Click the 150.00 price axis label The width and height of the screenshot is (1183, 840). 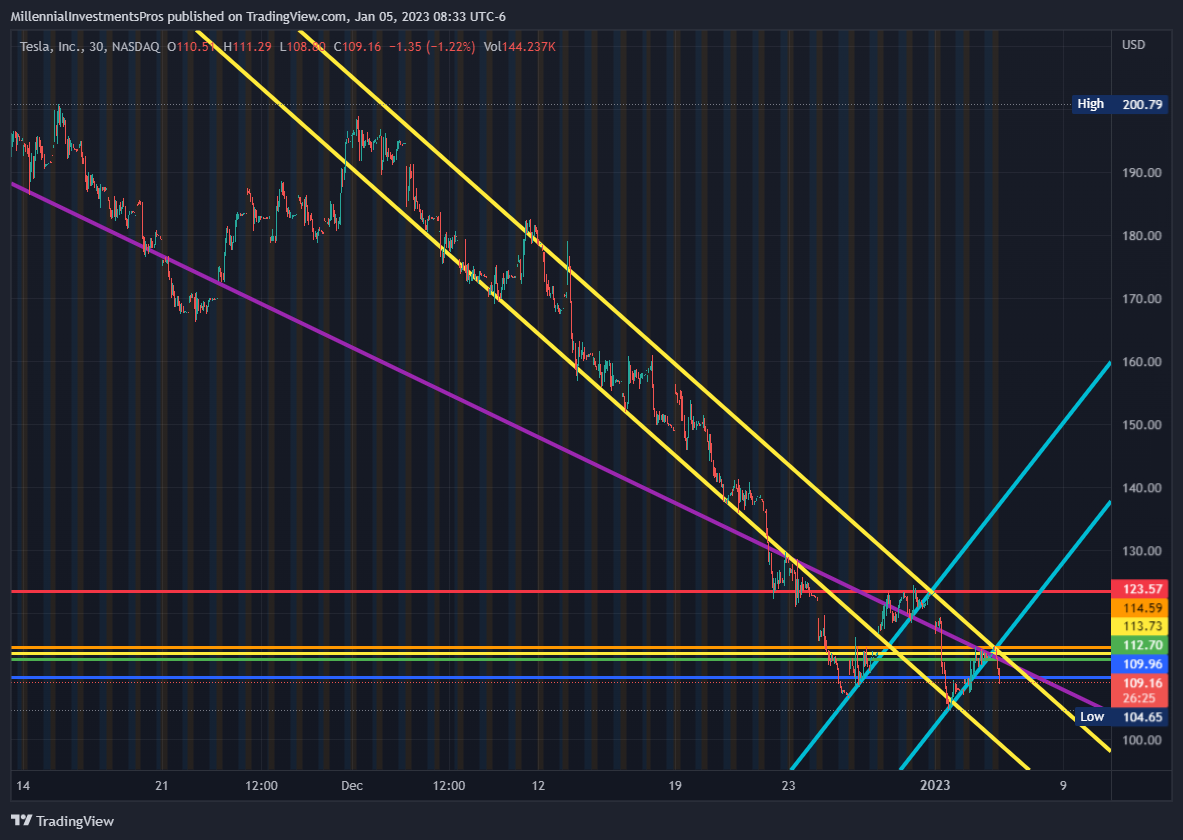1142,425
